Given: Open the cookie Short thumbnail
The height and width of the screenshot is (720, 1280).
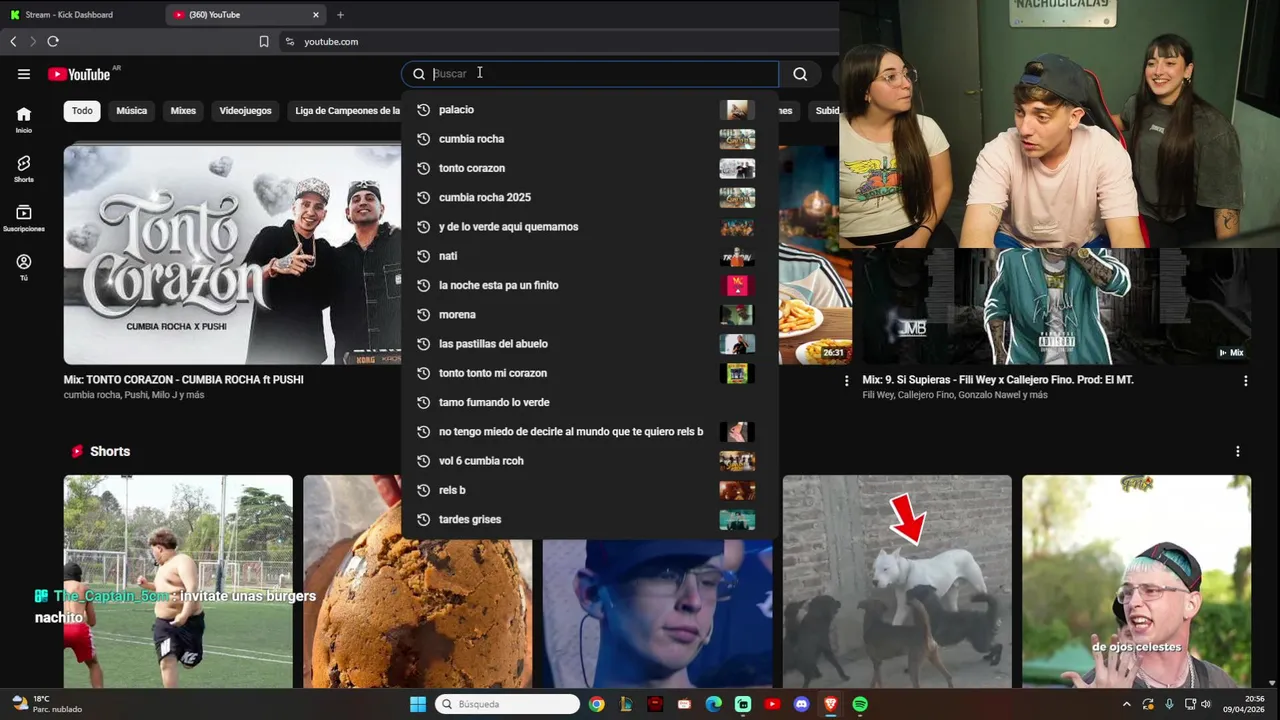Looking at the screenshot, I should tap(418, 581).
